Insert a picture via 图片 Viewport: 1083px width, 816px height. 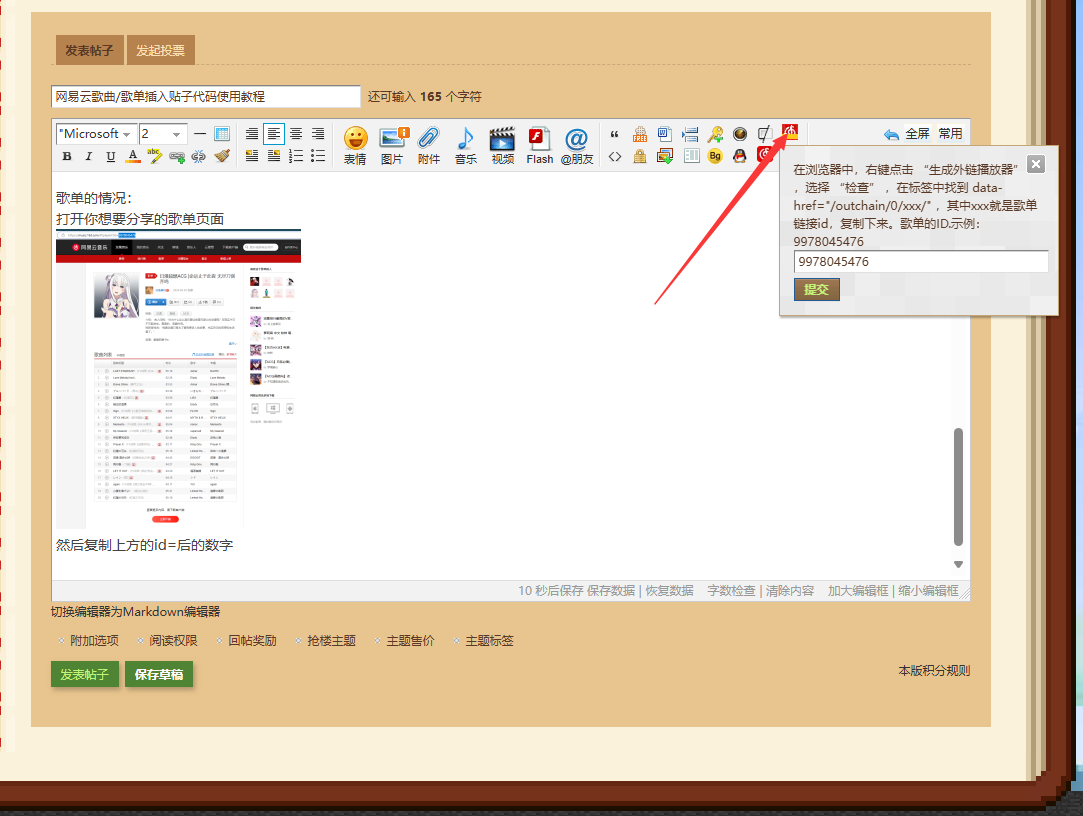coord(392,145)
